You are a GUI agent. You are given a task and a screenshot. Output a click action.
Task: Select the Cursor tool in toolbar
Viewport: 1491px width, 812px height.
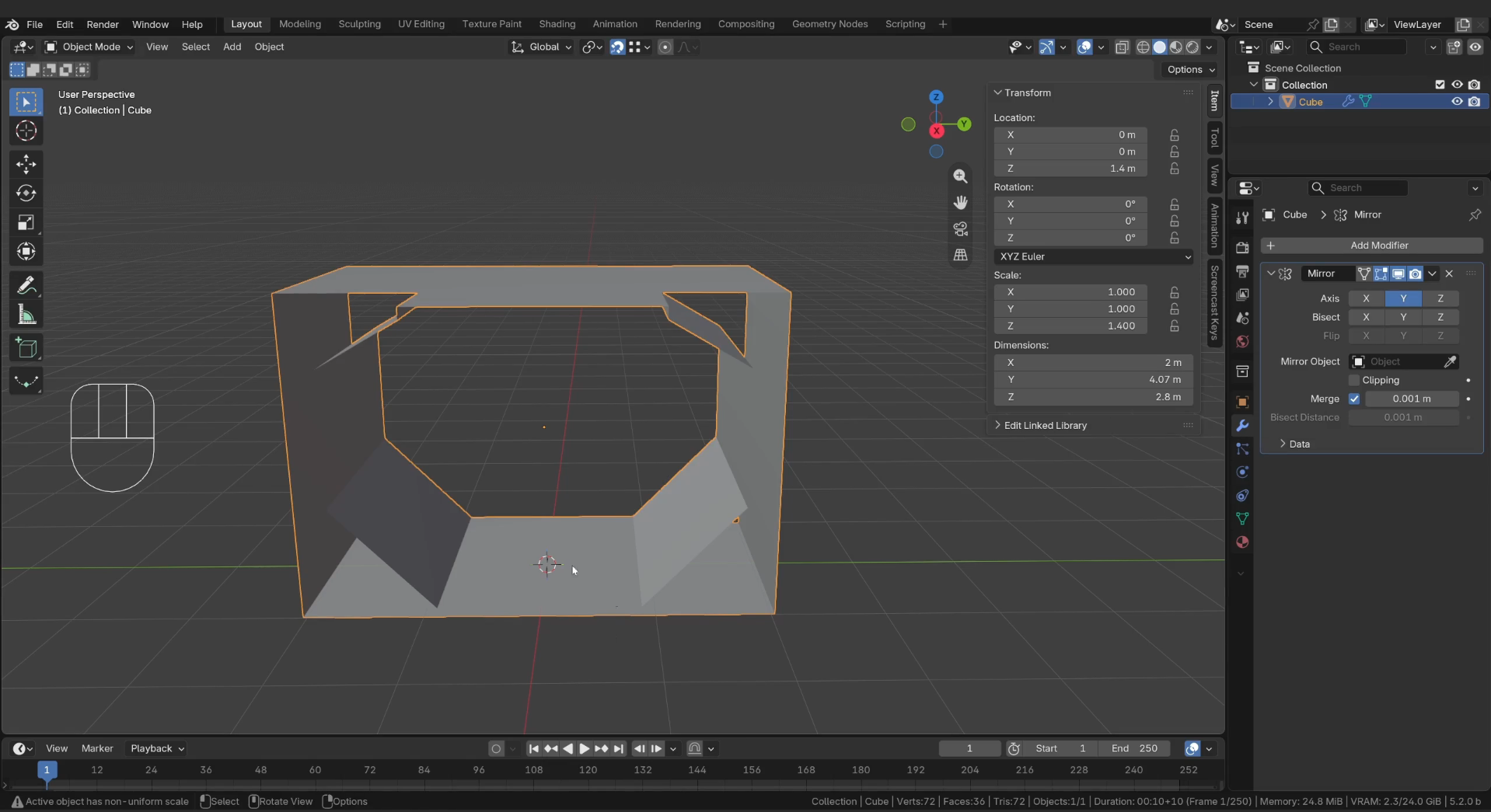pos(26,131)
